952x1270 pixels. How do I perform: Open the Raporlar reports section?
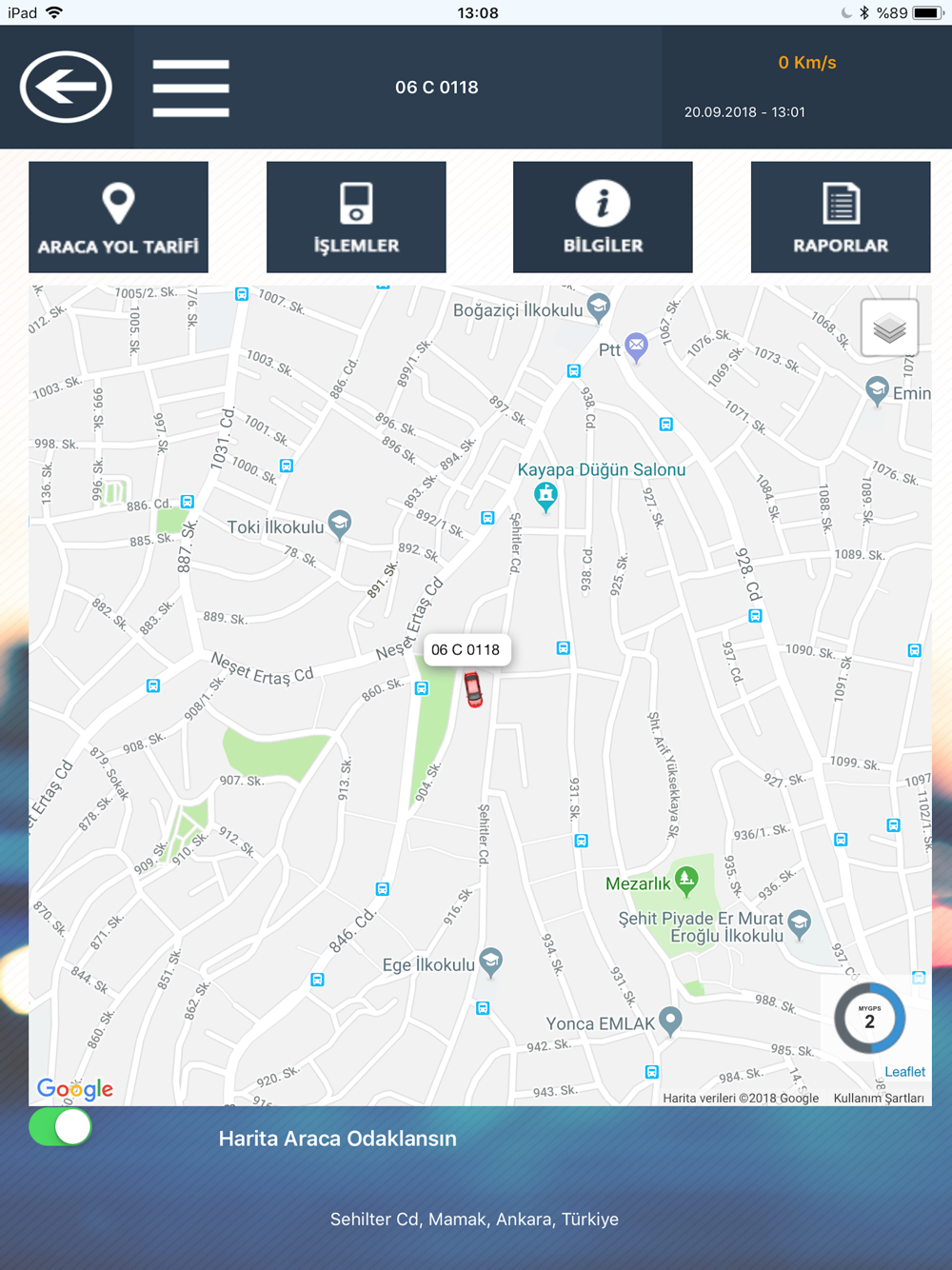pos(841,217)
